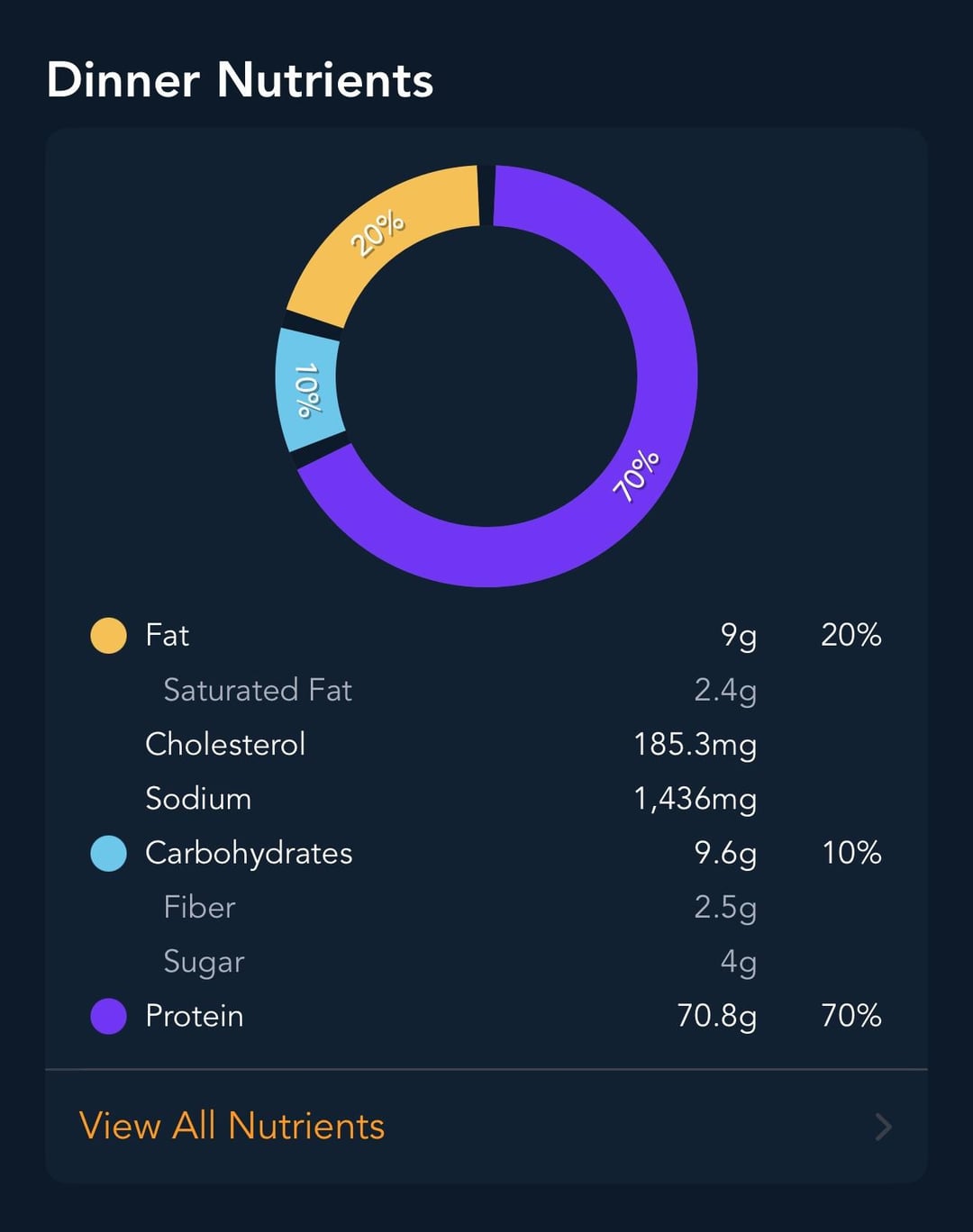This screenshot has height=1232, width=973.
Task: Click the 70.8g protein amount
Action: (x=716, y=1016)
